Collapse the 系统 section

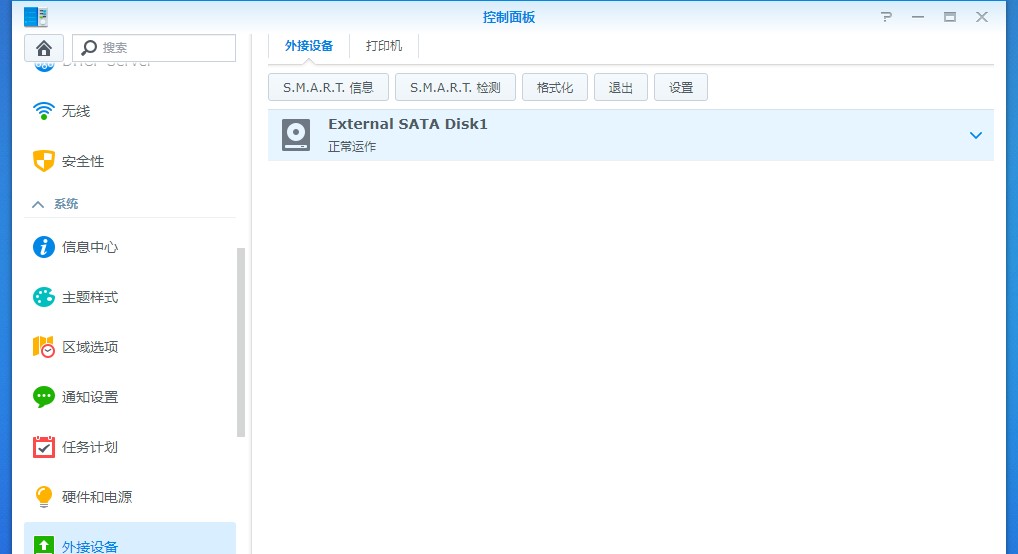point(38,204)
